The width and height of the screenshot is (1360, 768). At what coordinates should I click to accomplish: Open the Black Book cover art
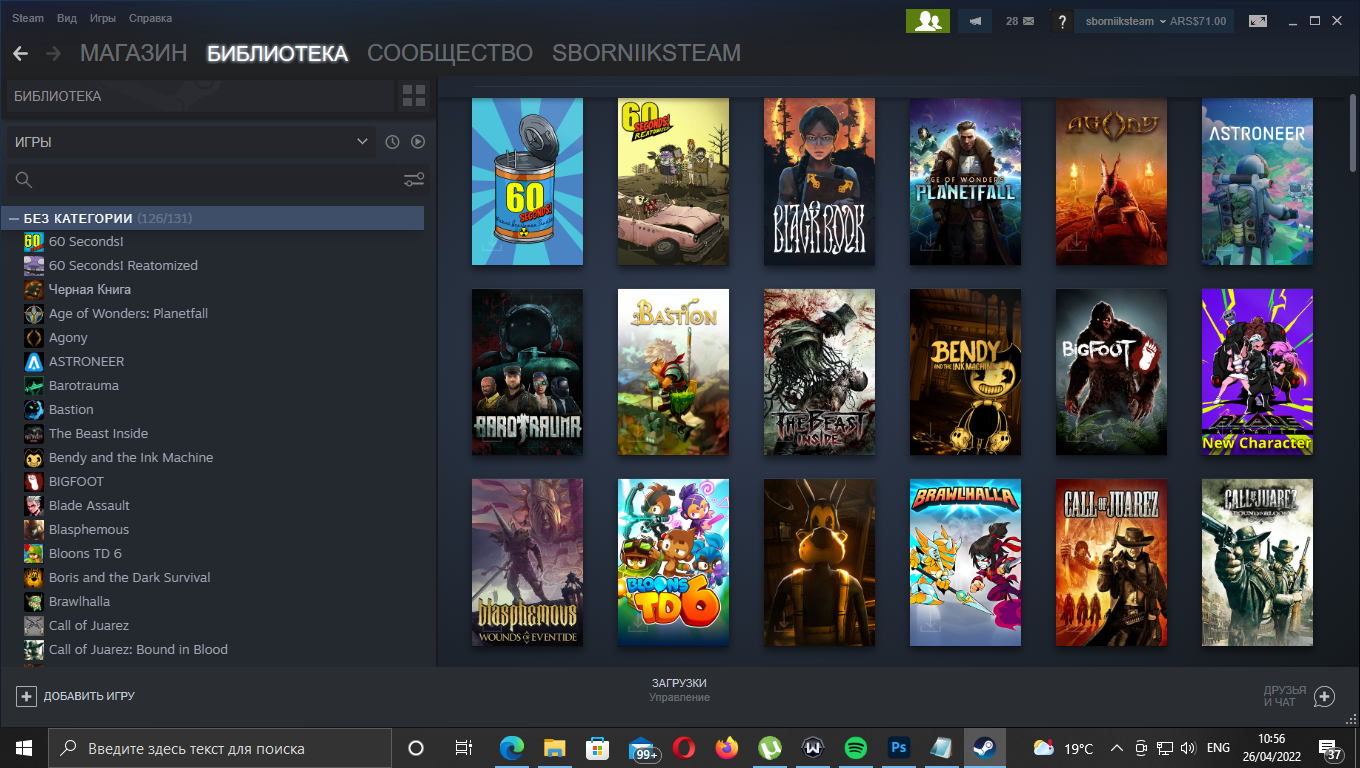point(819,181)
